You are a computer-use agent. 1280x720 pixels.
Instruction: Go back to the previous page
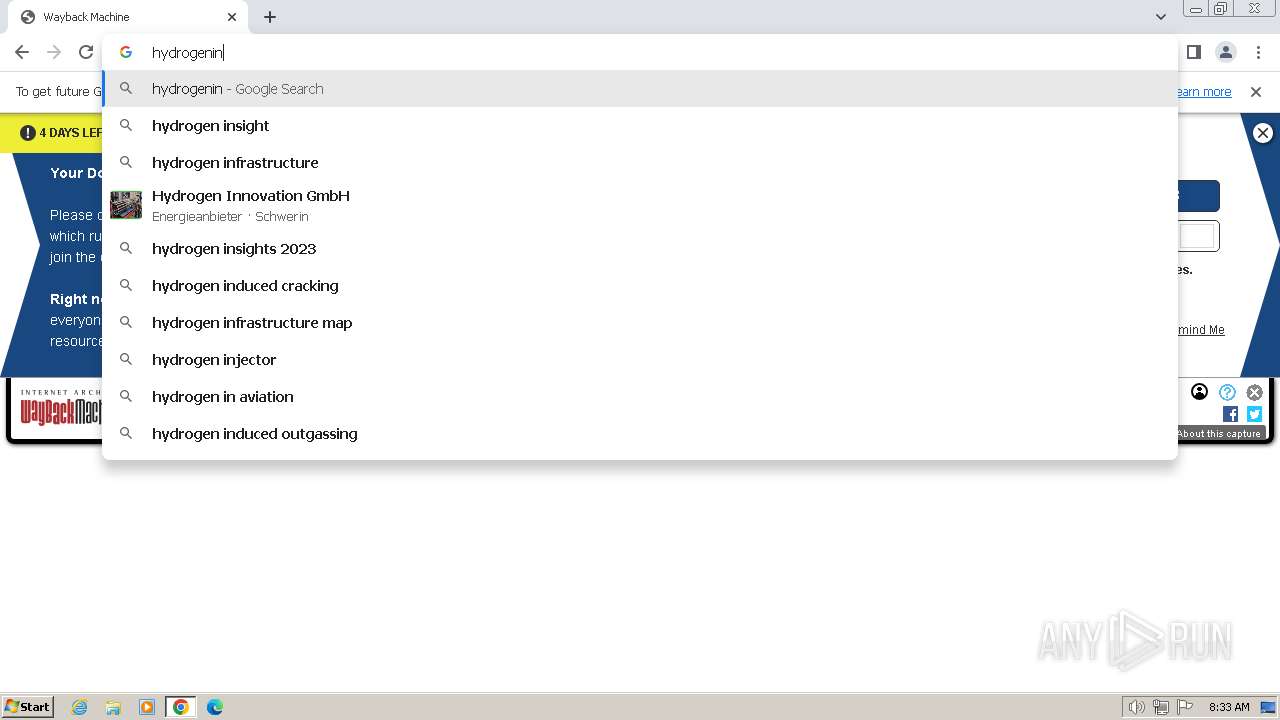[x=22, y=52]
